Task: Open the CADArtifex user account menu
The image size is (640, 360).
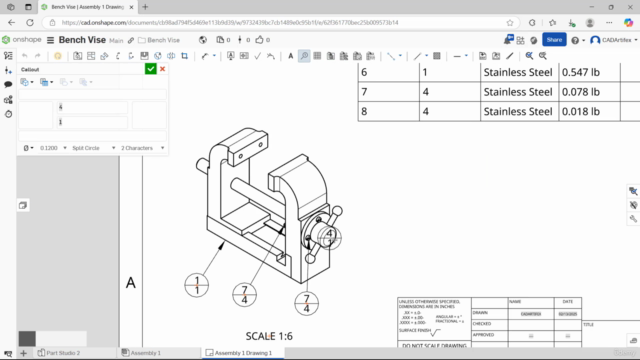Action: coord(614,40)
